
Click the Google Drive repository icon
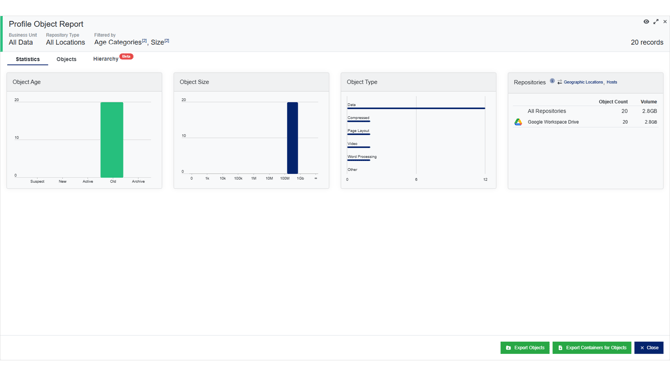tap(518, 122)
